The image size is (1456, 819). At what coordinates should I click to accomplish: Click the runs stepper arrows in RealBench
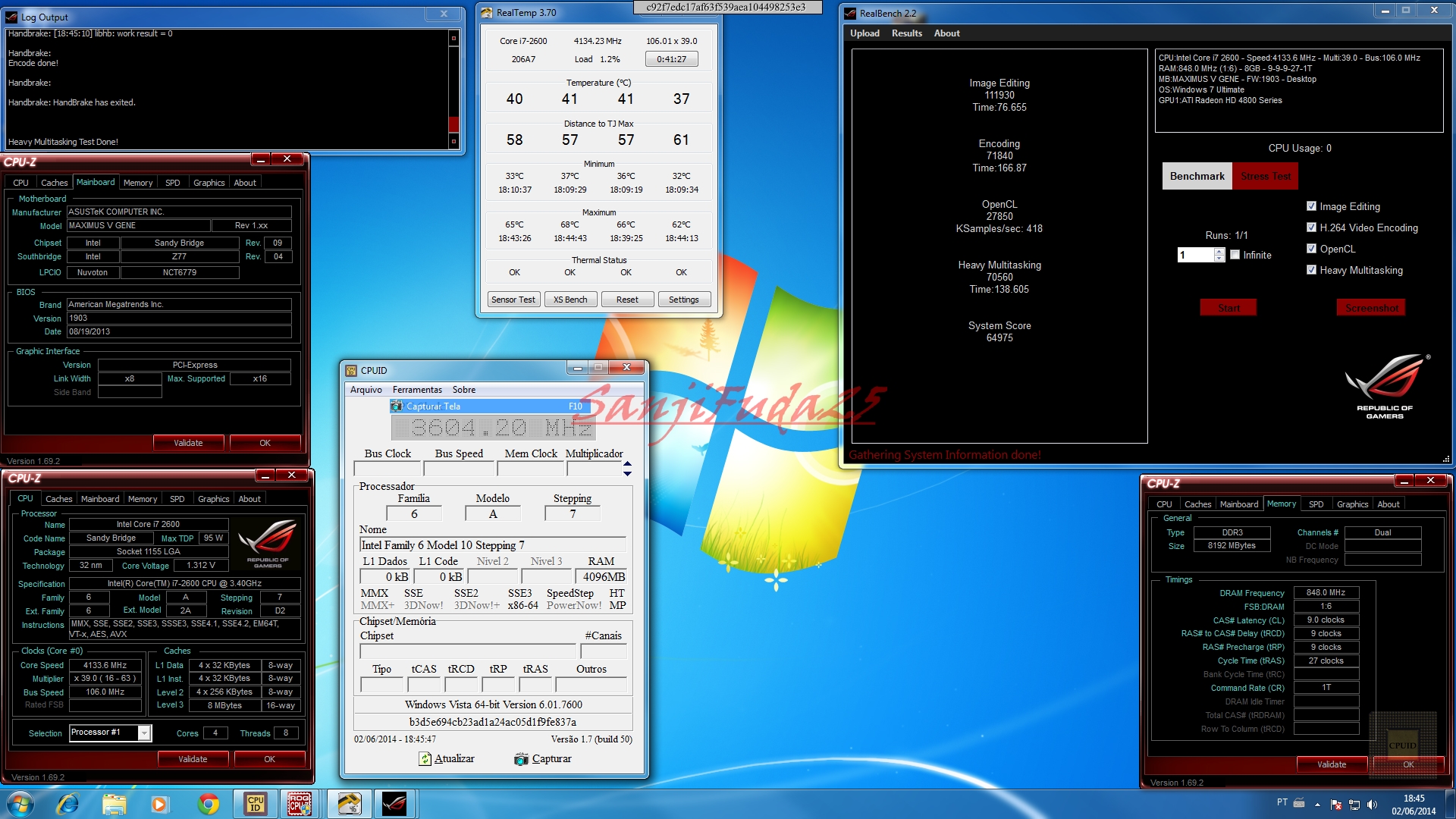click(x=1219, y=255)
